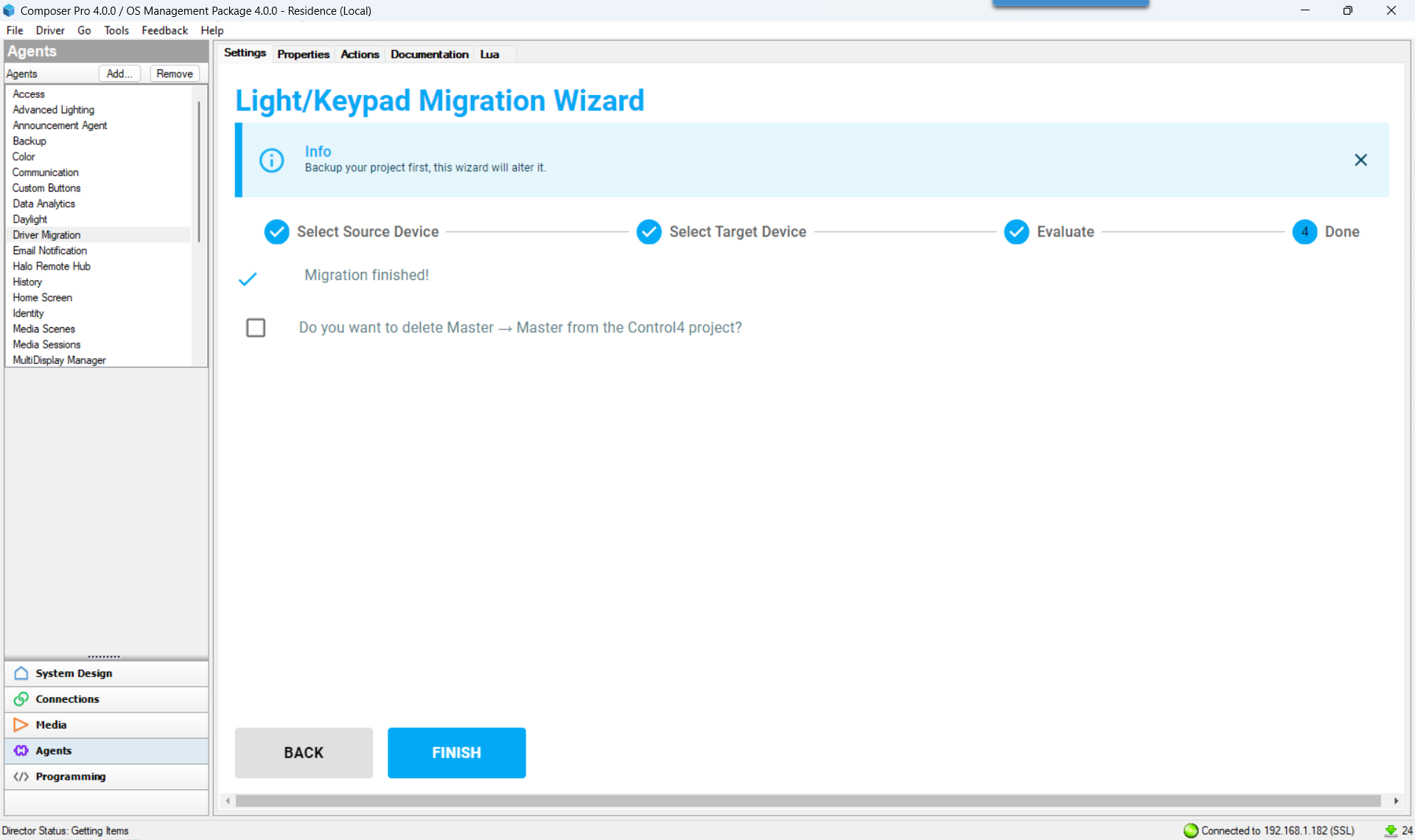Click the Add... agent button
1415x840 pixels.
coord(119,74)
